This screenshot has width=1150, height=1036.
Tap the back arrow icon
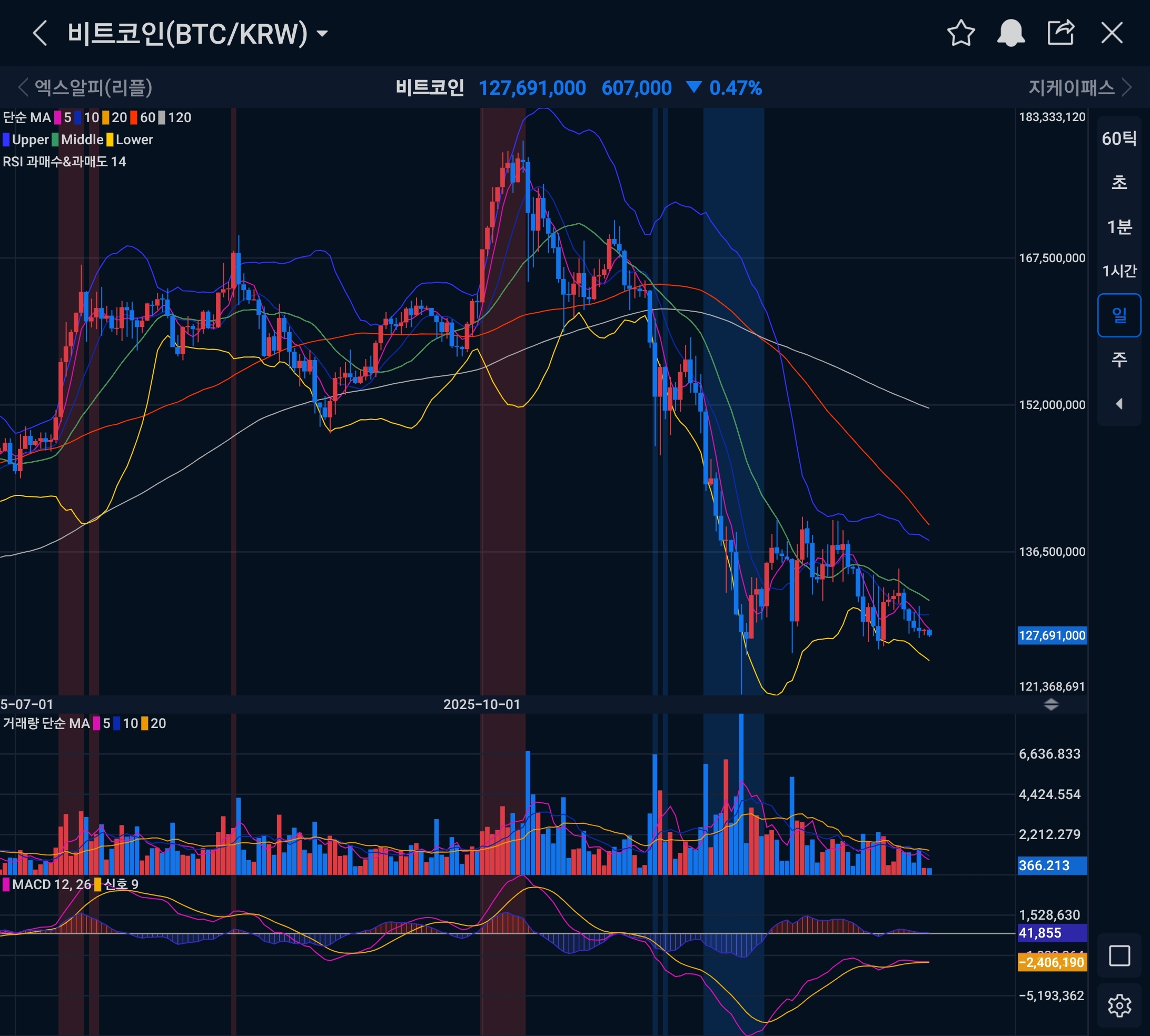coord(40,33)
